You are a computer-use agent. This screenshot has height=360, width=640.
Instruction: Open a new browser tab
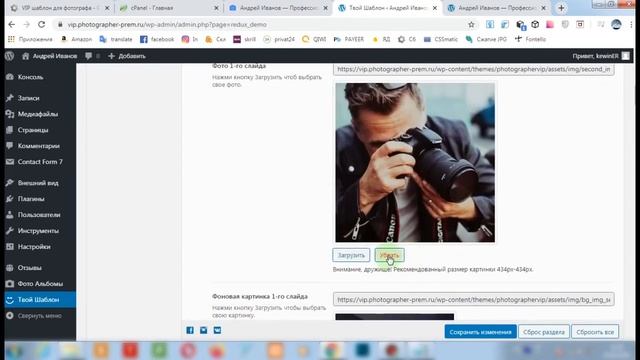(x=561, y=8)
